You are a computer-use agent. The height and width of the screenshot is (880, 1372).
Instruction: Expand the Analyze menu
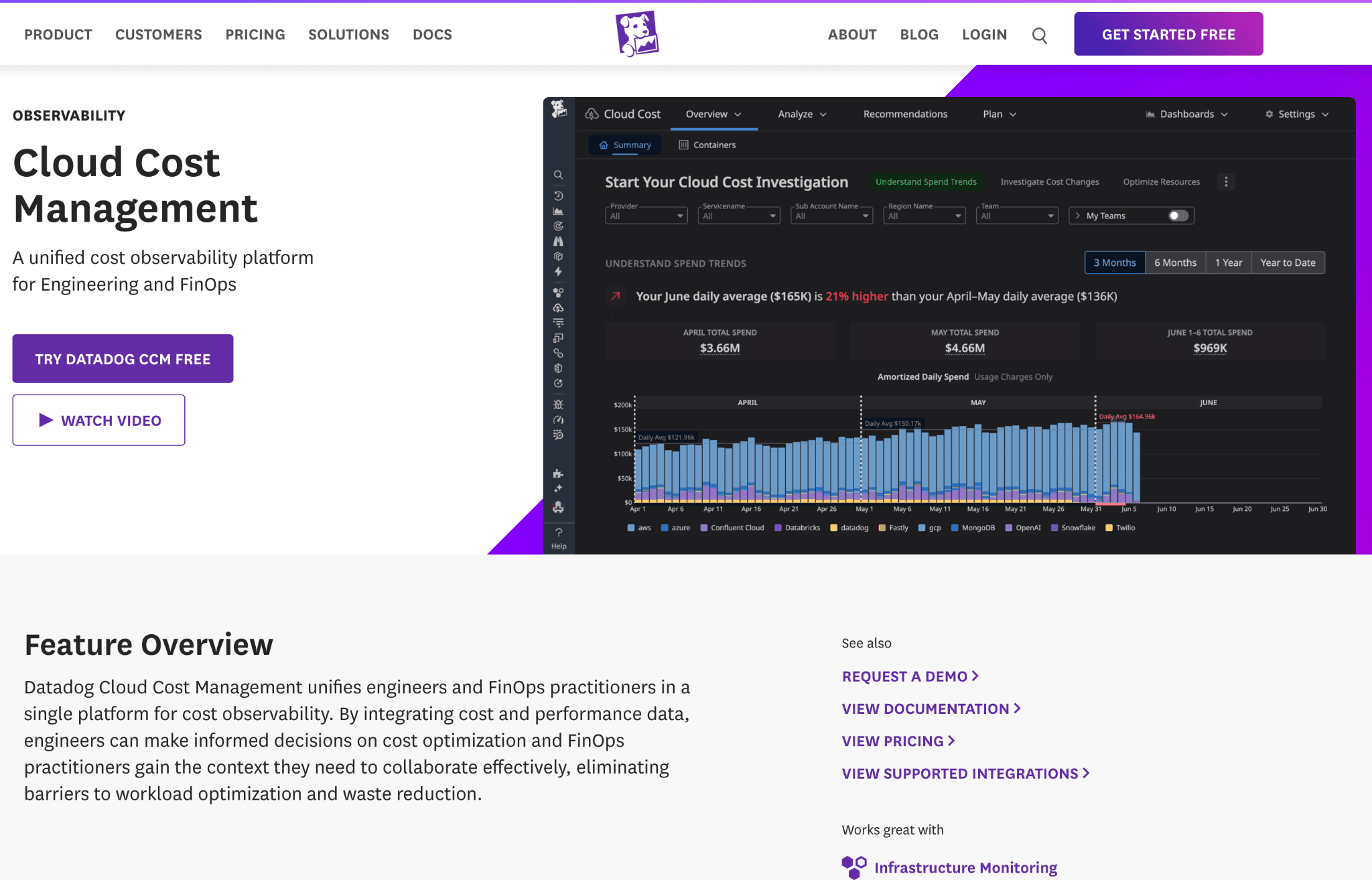(802, 115)
